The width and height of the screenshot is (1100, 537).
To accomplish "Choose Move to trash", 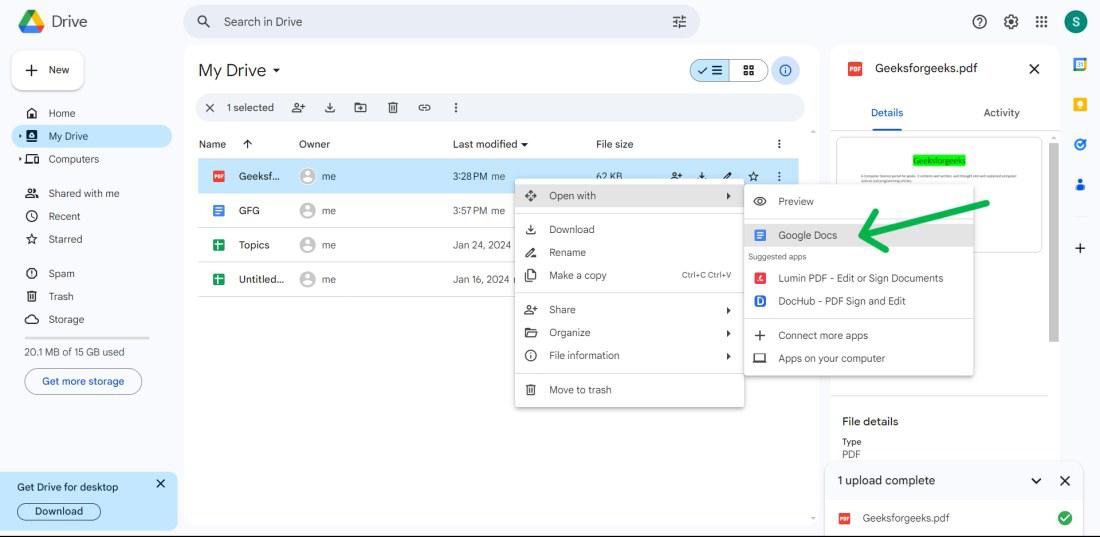I will point(629,390).
